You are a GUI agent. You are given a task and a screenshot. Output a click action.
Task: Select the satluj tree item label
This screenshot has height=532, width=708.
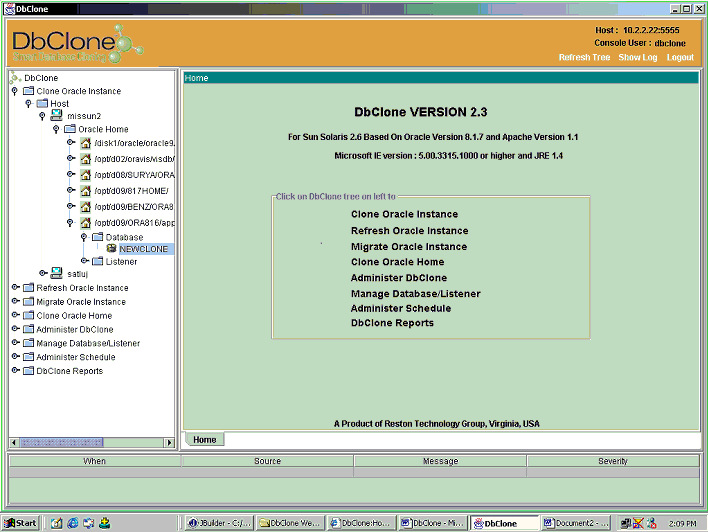[x=77, y=274]
